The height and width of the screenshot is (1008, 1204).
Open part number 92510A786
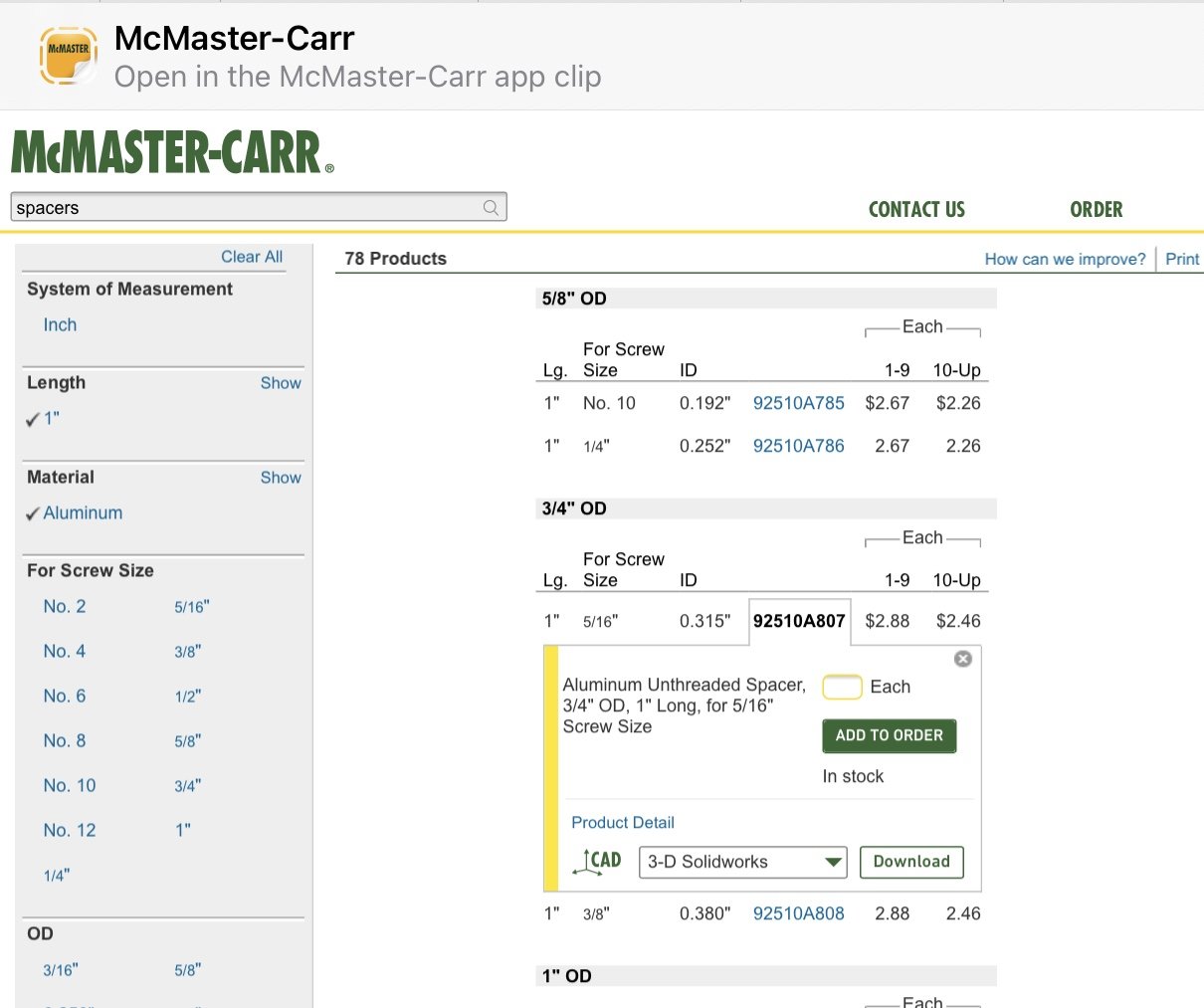click(x=799, y=446)
